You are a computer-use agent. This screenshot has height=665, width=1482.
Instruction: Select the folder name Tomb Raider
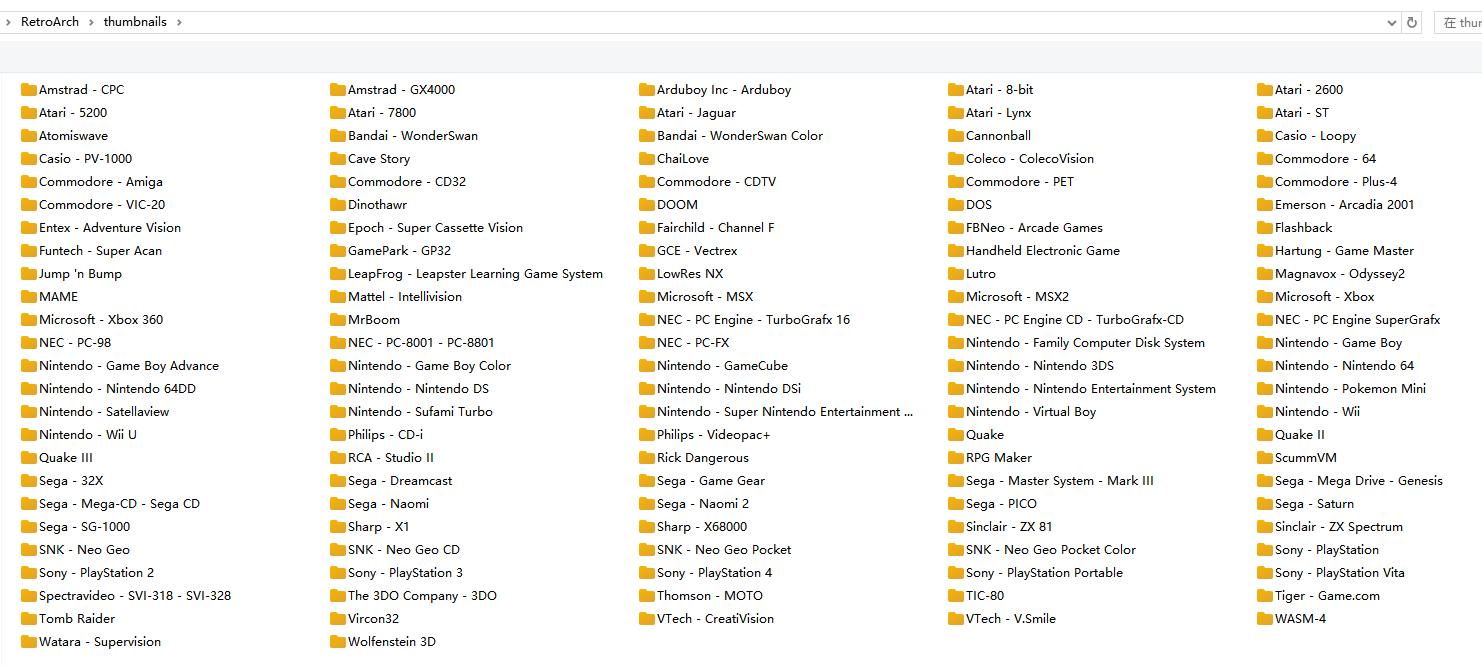point(77,619)
